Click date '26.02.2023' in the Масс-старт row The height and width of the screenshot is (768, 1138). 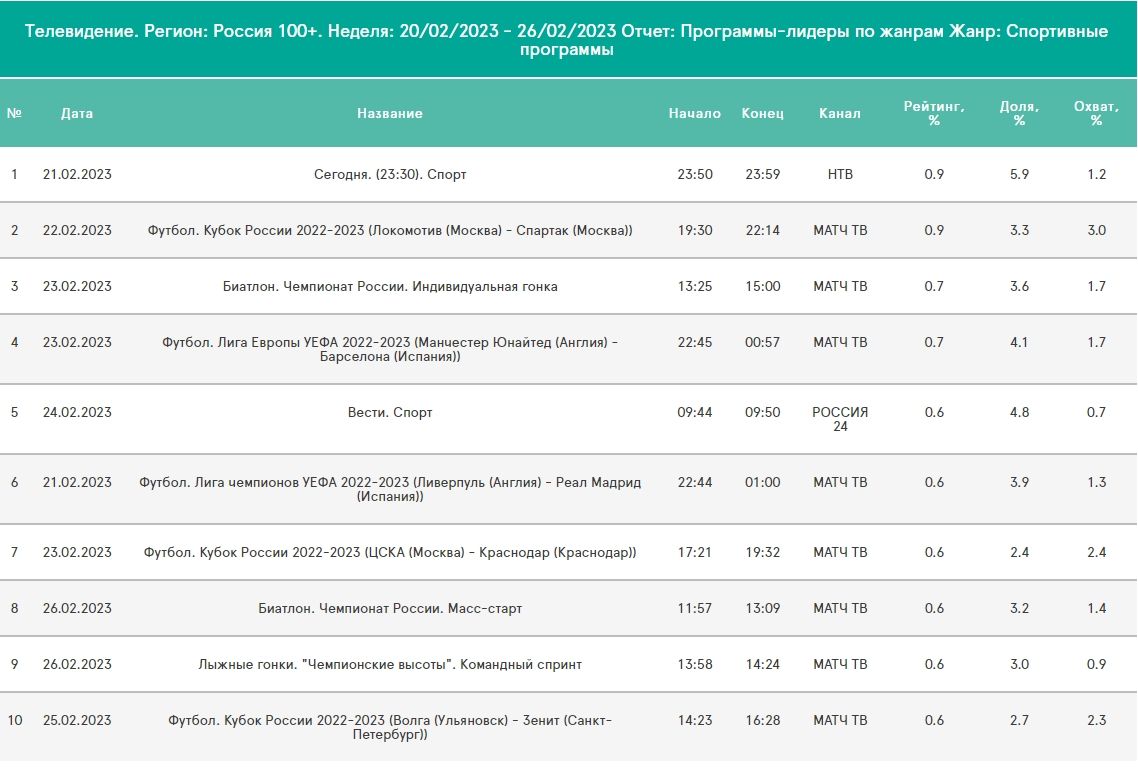(x=77, y=608)
